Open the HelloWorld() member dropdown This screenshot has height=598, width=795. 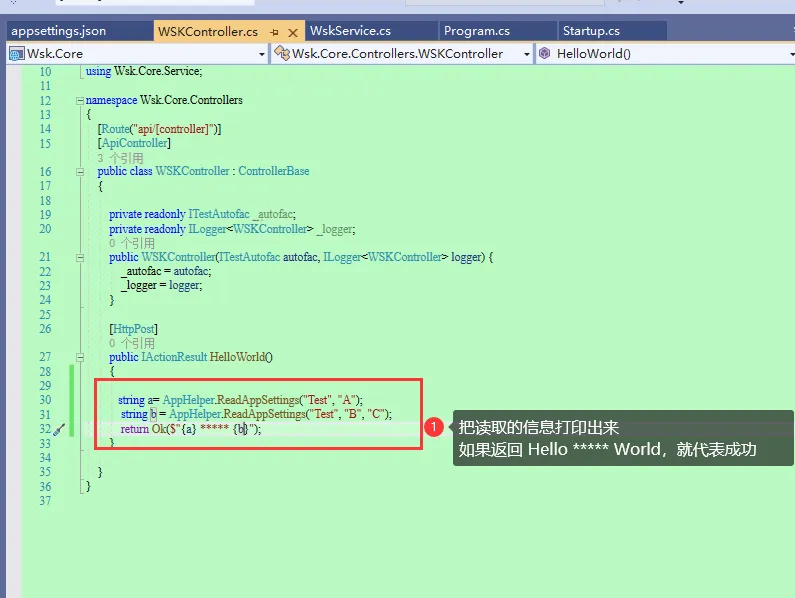[x=791, y=54]
